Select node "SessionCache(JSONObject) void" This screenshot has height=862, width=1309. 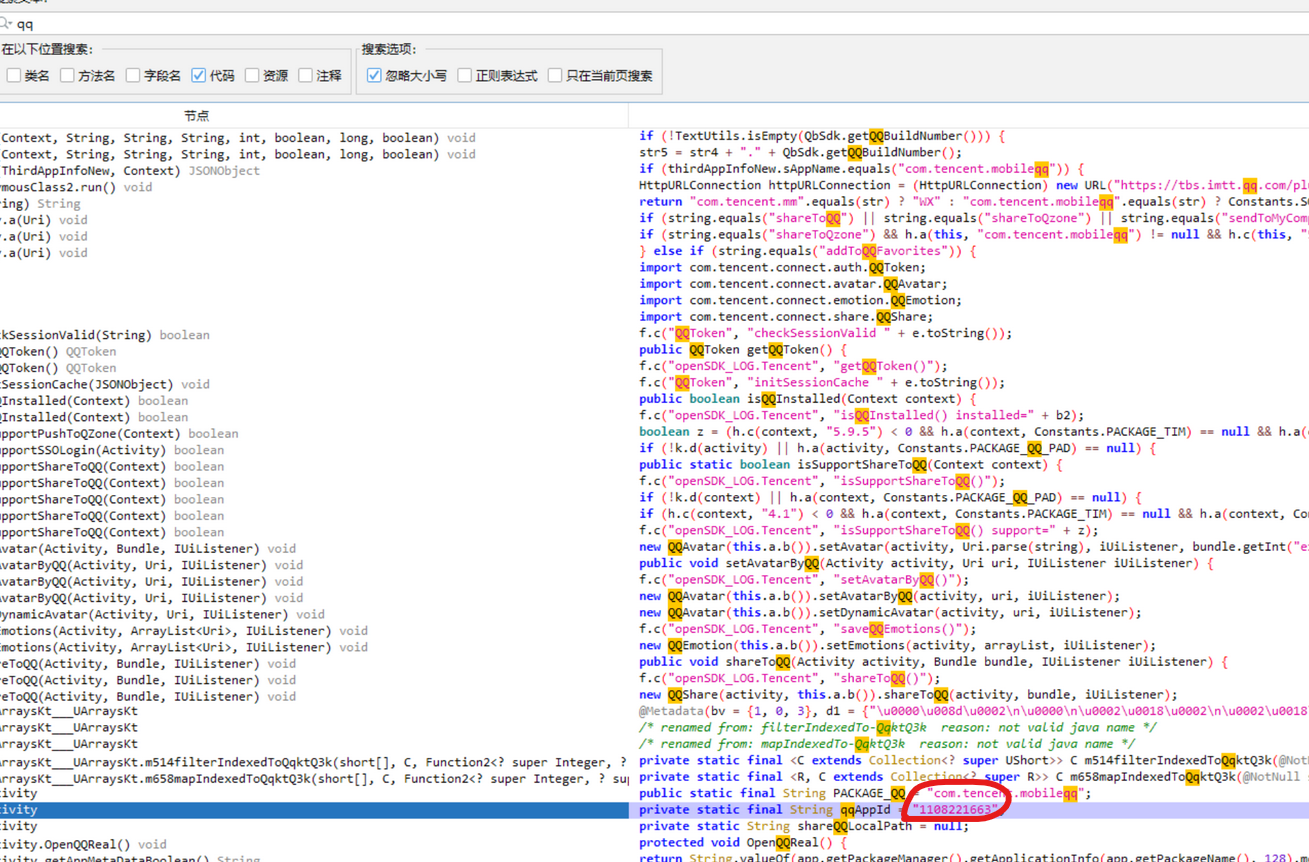coord(105,384)
